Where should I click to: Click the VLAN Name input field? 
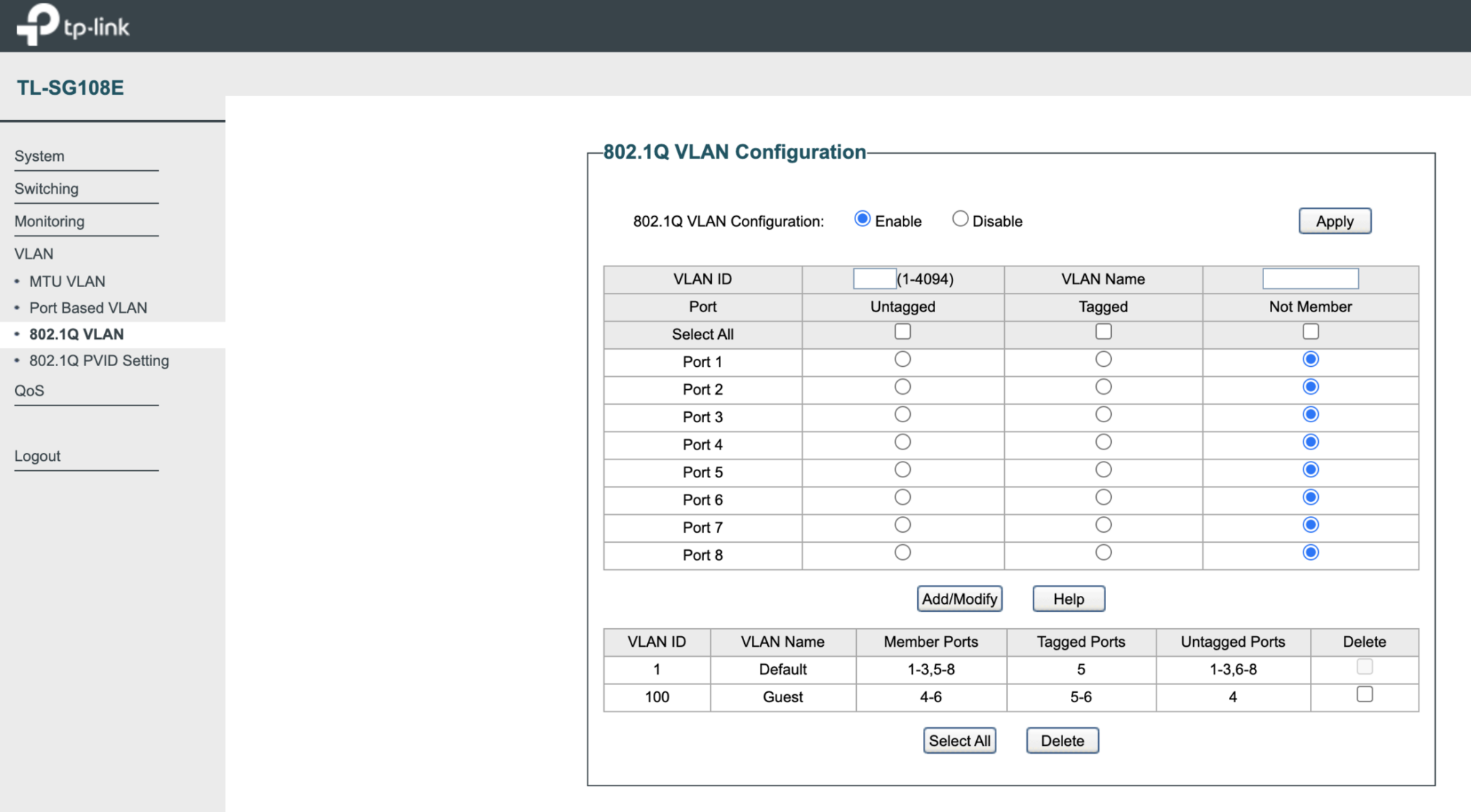pos(1310,278)
